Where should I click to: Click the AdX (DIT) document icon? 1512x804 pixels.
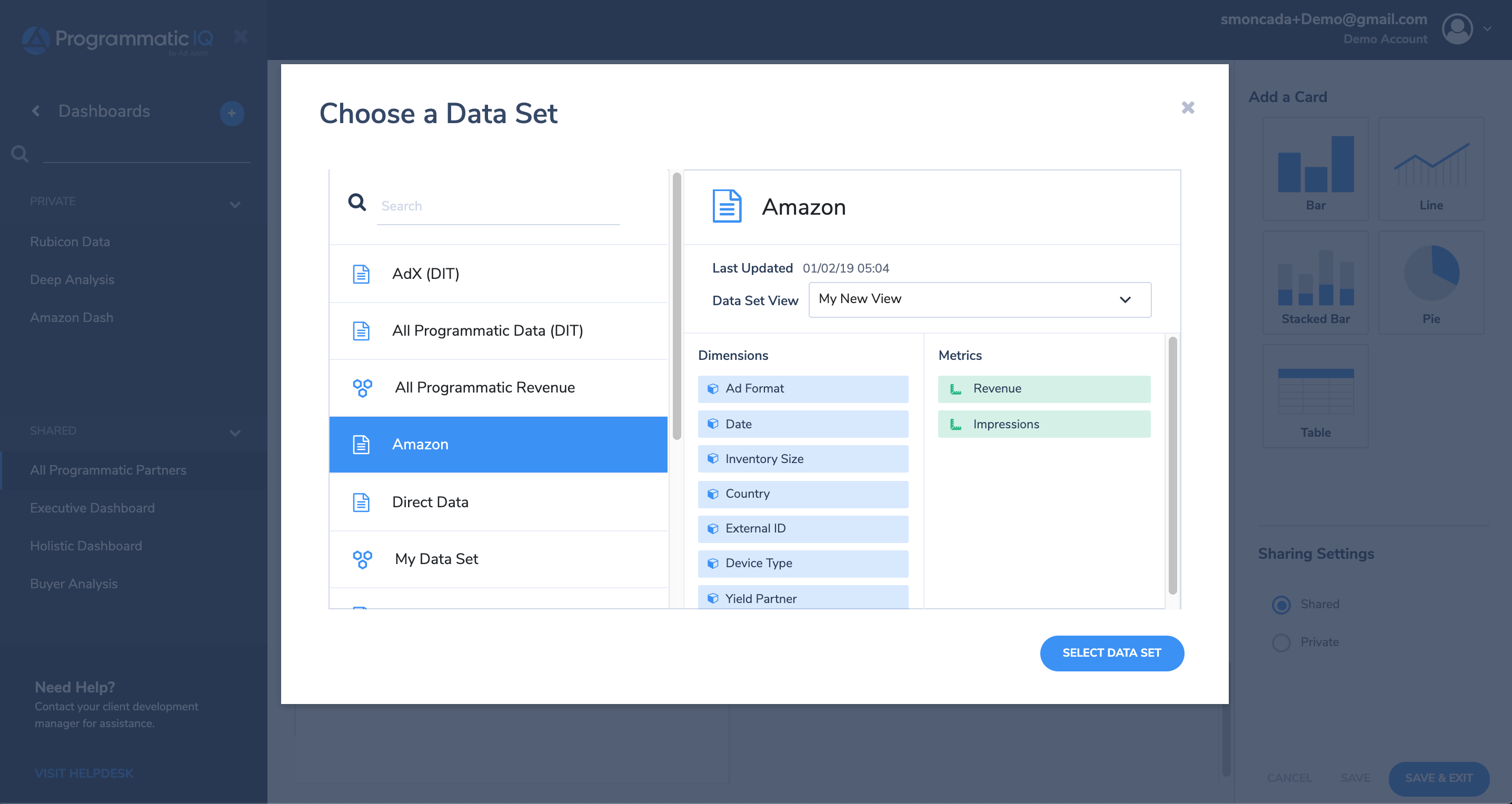[x=361, y=274]
